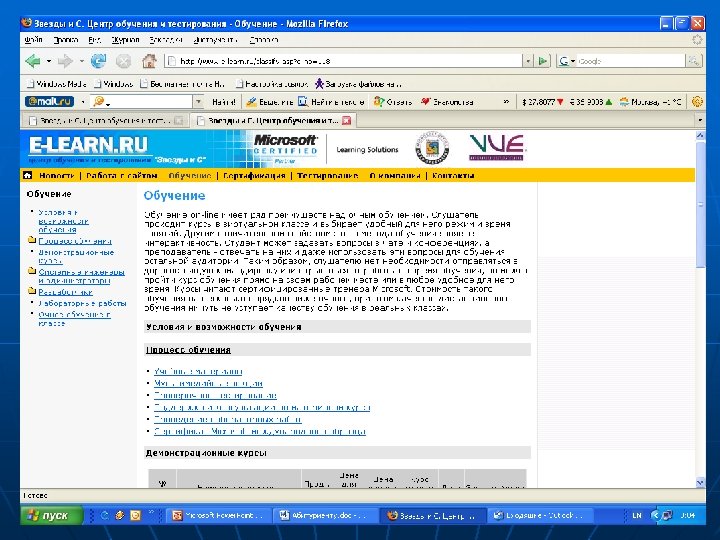Open the tab list dropdown arrow
720x540 pixels.
(699, 120)
